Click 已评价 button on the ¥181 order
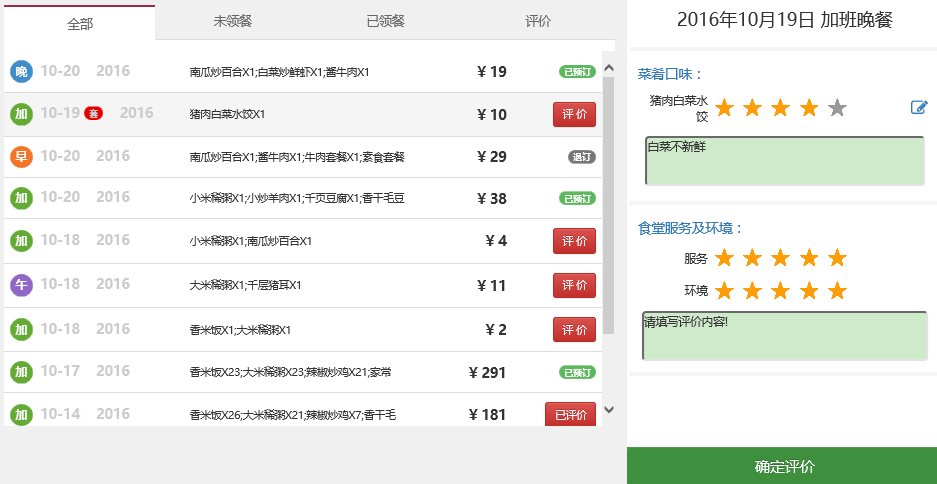937x484 pixels. click(x=570, y=415)
